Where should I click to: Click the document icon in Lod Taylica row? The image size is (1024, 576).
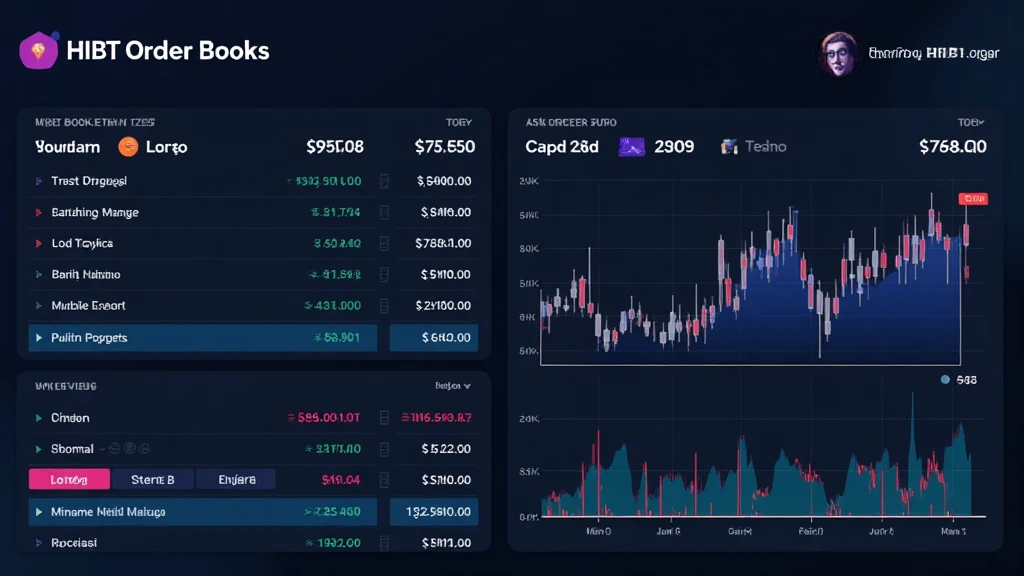click(384, 244)
